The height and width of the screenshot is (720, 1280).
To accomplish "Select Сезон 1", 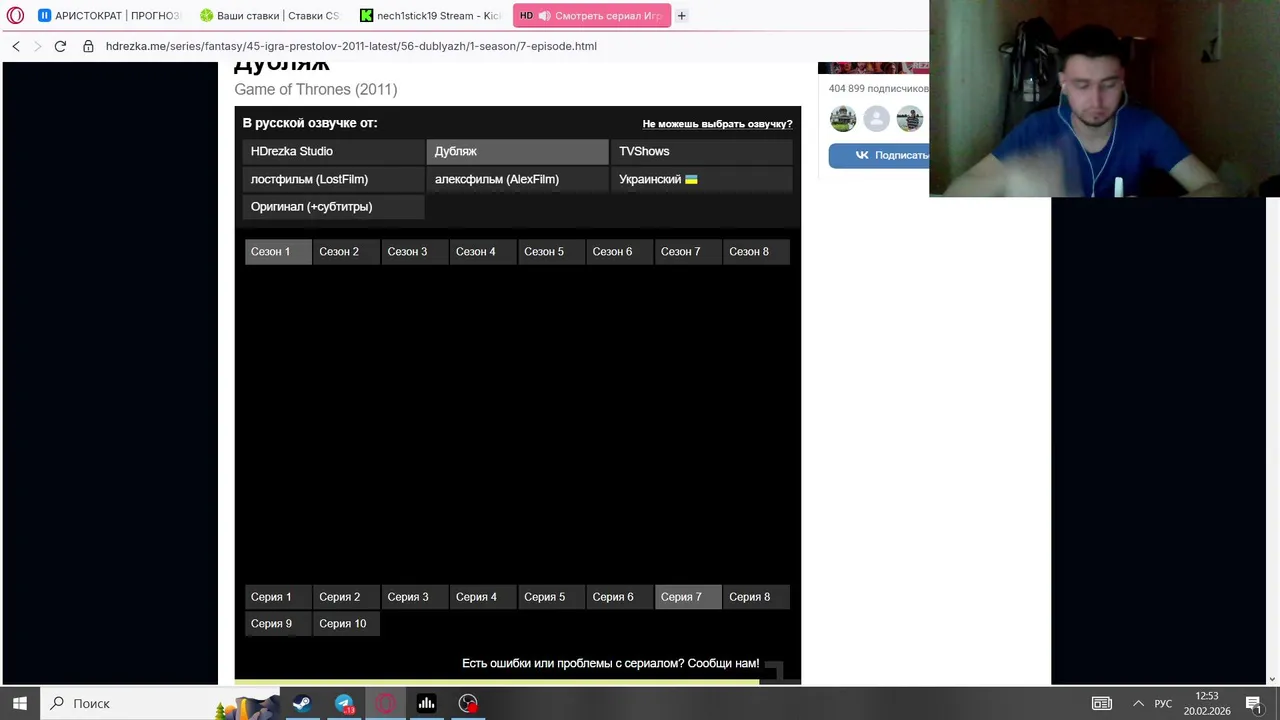I will tap(278, 251).
